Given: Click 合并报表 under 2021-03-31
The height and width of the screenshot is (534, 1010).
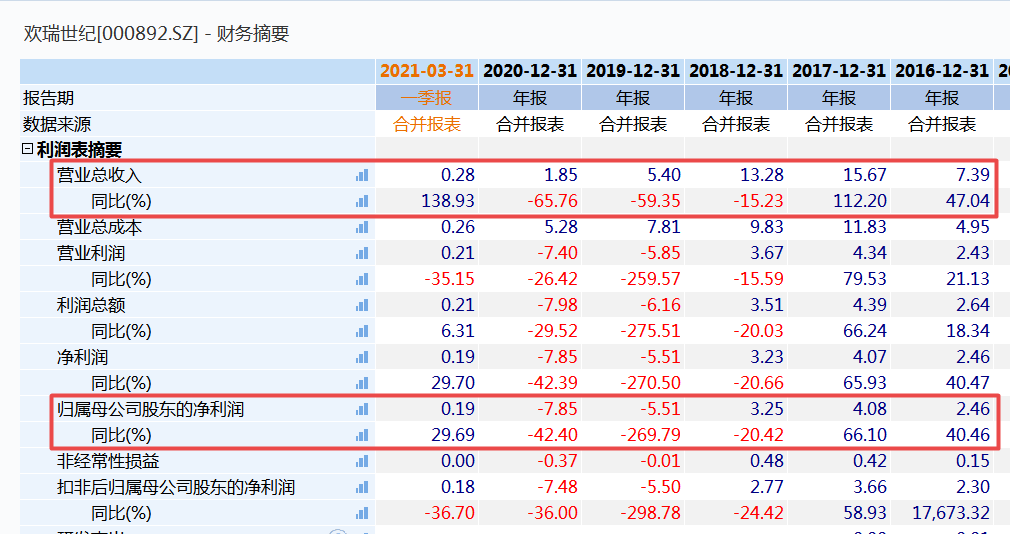Looking at the screenshot, I should tap(427, 124).
